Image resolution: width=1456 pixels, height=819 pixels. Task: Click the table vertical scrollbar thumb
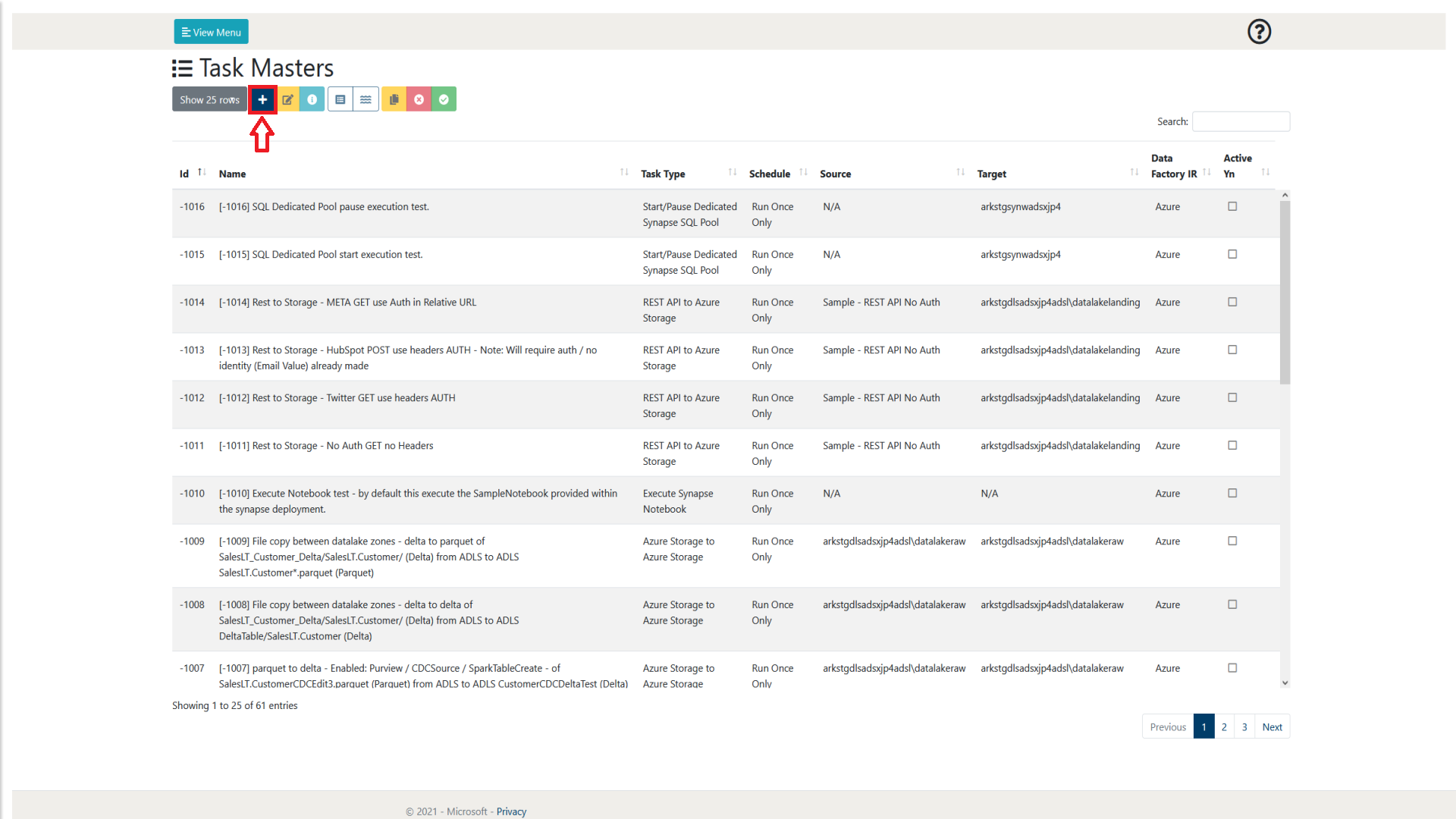click(1285, 292)
